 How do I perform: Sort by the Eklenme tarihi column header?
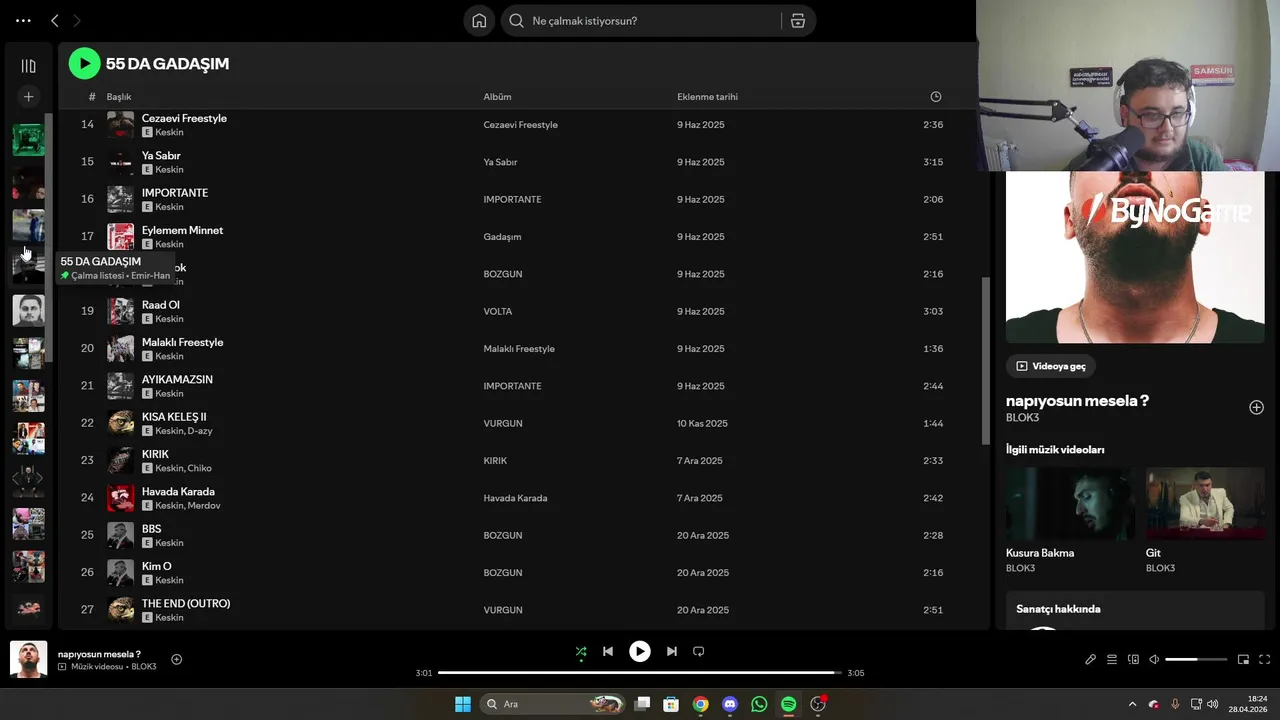point(707,97)
